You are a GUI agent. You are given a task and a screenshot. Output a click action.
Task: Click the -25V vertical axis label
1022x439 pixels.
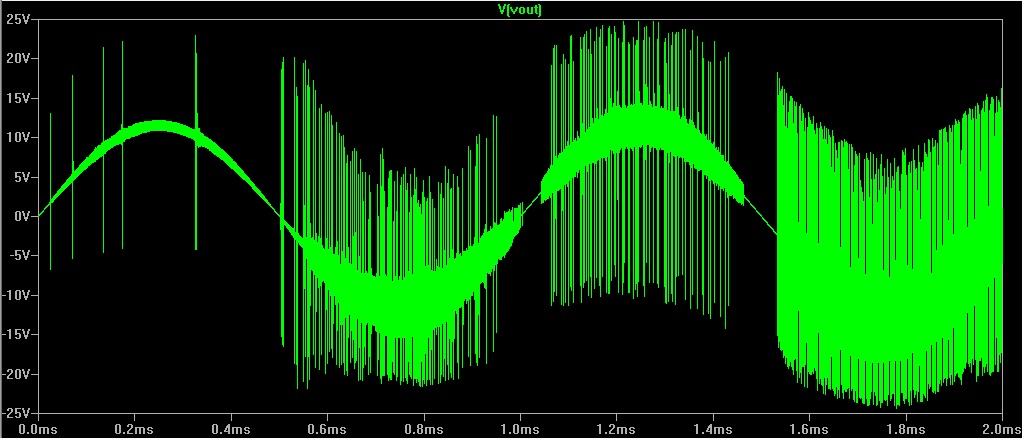click(x=18, y=414)
